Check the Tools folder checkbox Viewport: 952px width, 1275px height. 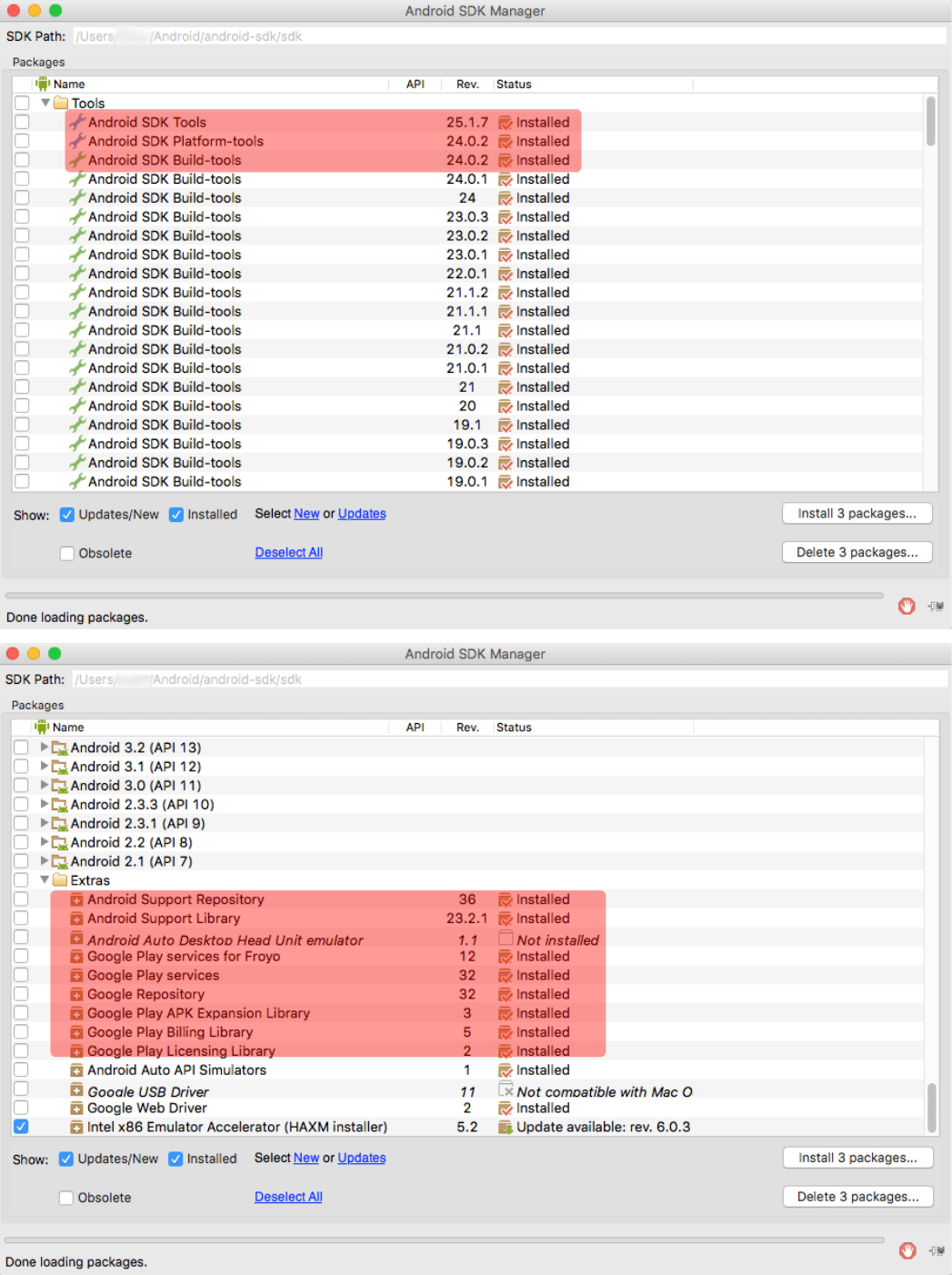point(22,103)
